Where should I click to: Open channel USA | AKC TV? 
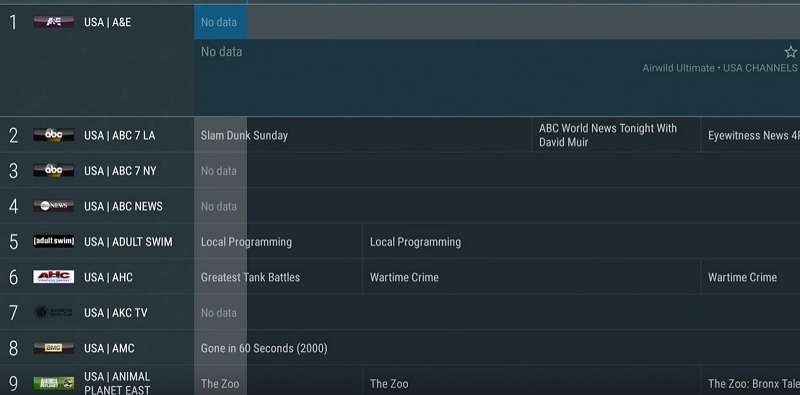coord(115,313)
